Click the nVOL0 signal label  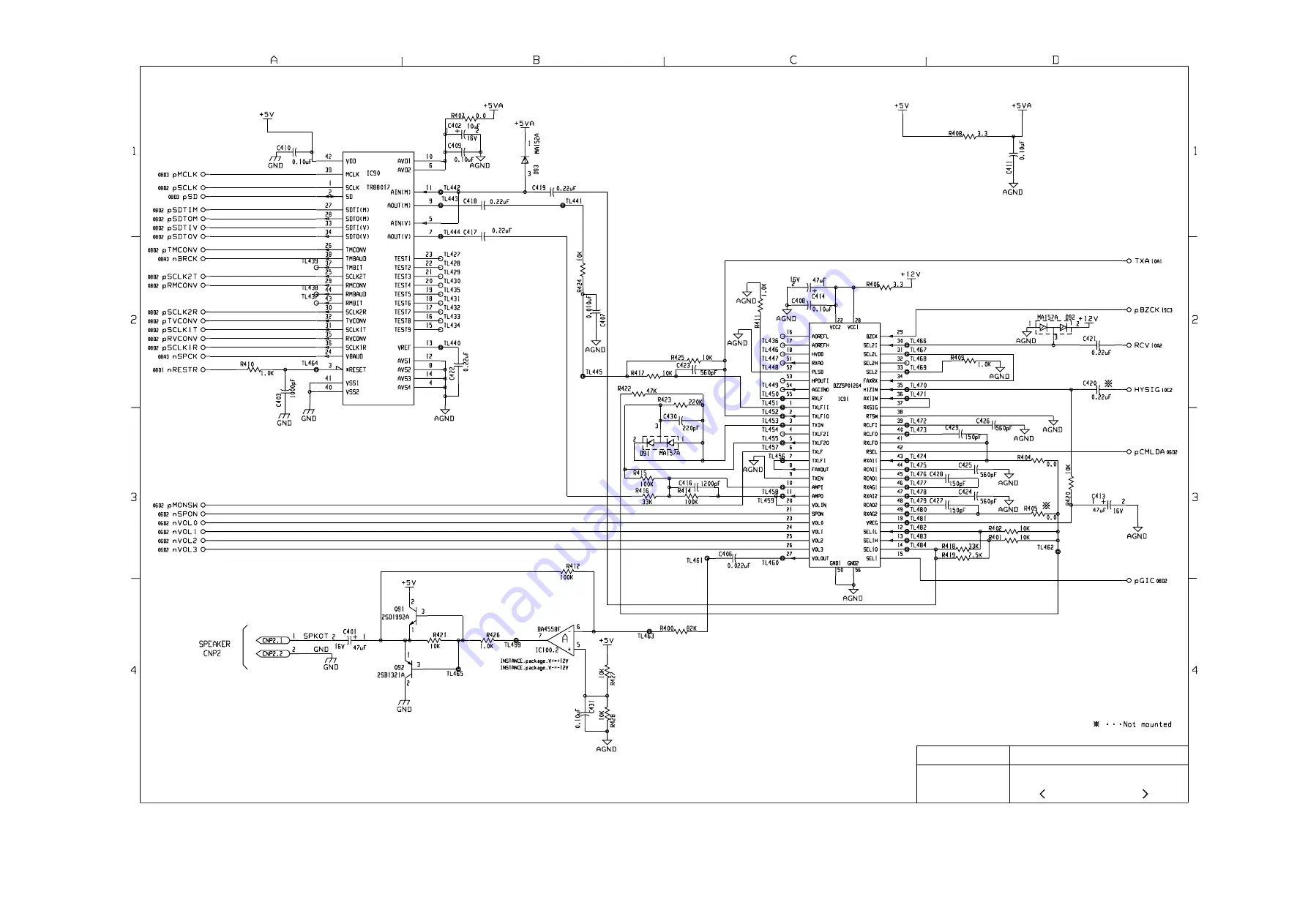[x=185, y=523]
